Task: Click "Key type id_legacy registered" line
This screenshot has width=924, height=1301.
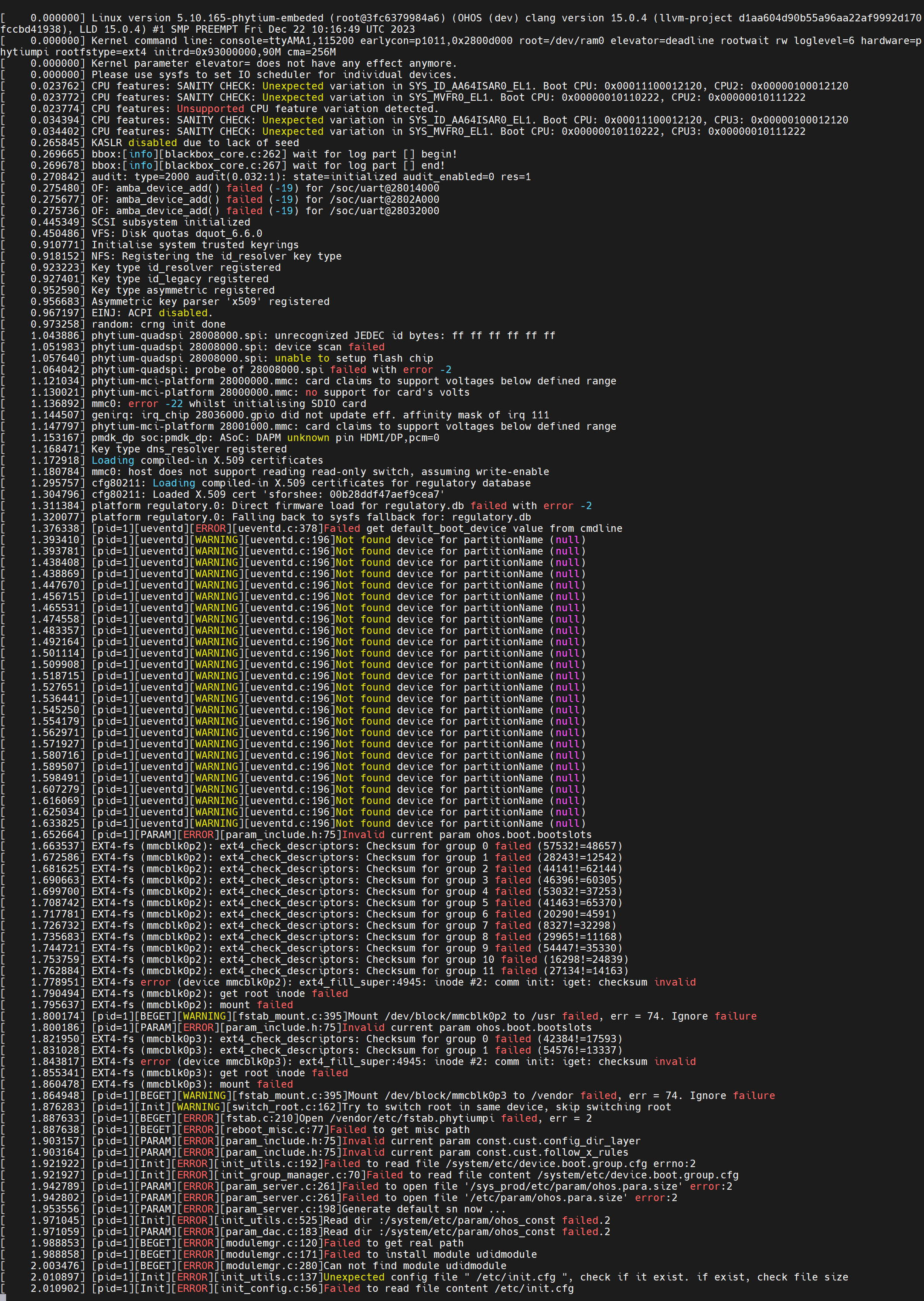Action: tap(134, 279)
